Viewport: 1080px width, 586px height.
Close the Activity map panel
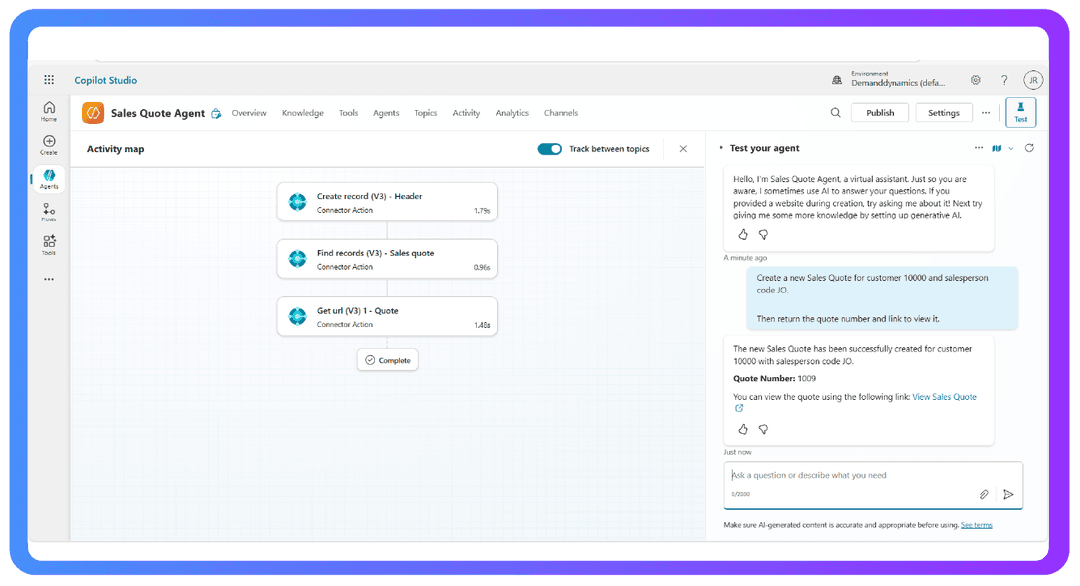coord(683,149)
